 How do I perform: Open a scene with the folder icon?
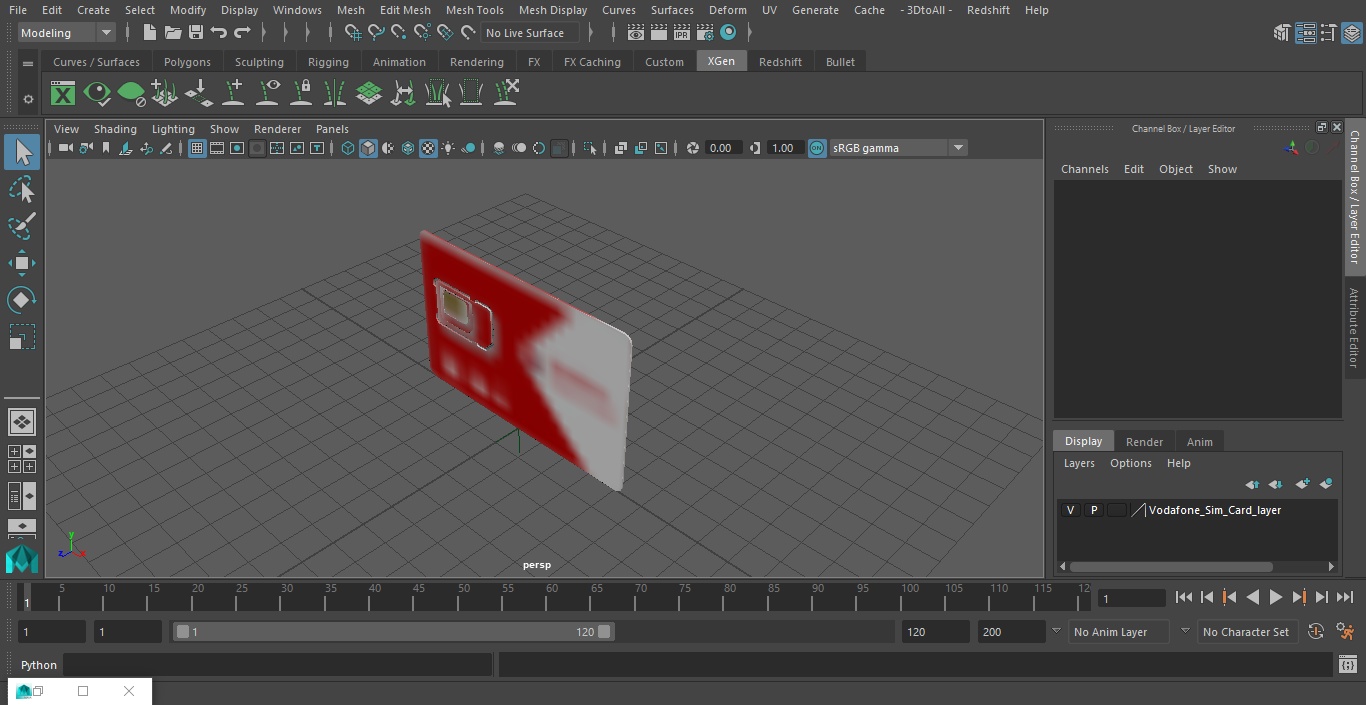172,33
